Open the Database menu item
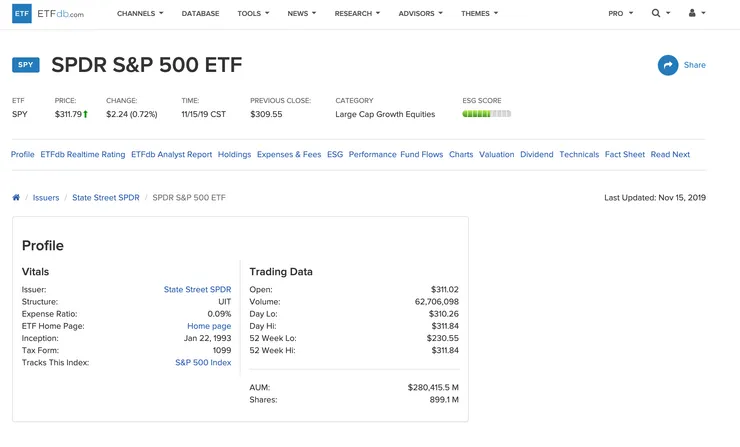The image size is (740, 447). [200, 14]
